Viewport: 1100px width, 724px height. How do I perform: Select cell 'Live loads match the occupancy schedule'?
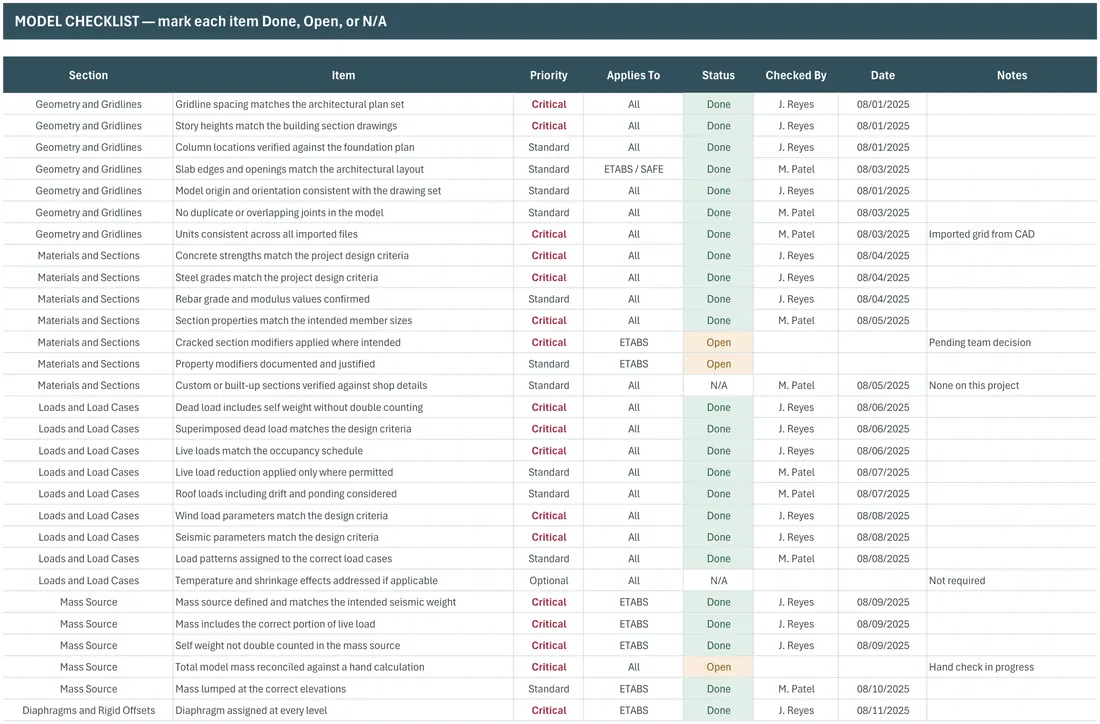coord(343,450)
